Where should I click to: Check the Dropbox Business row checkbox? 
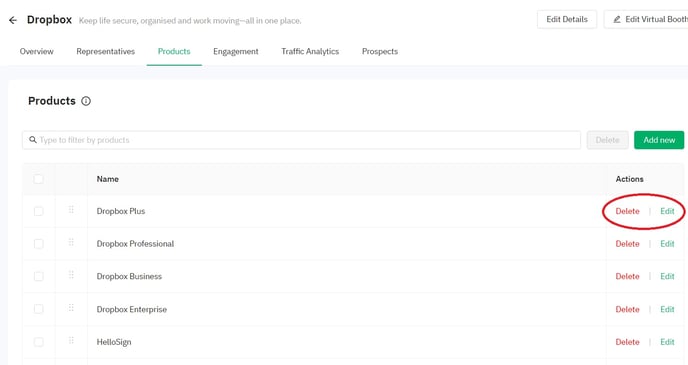39,276
